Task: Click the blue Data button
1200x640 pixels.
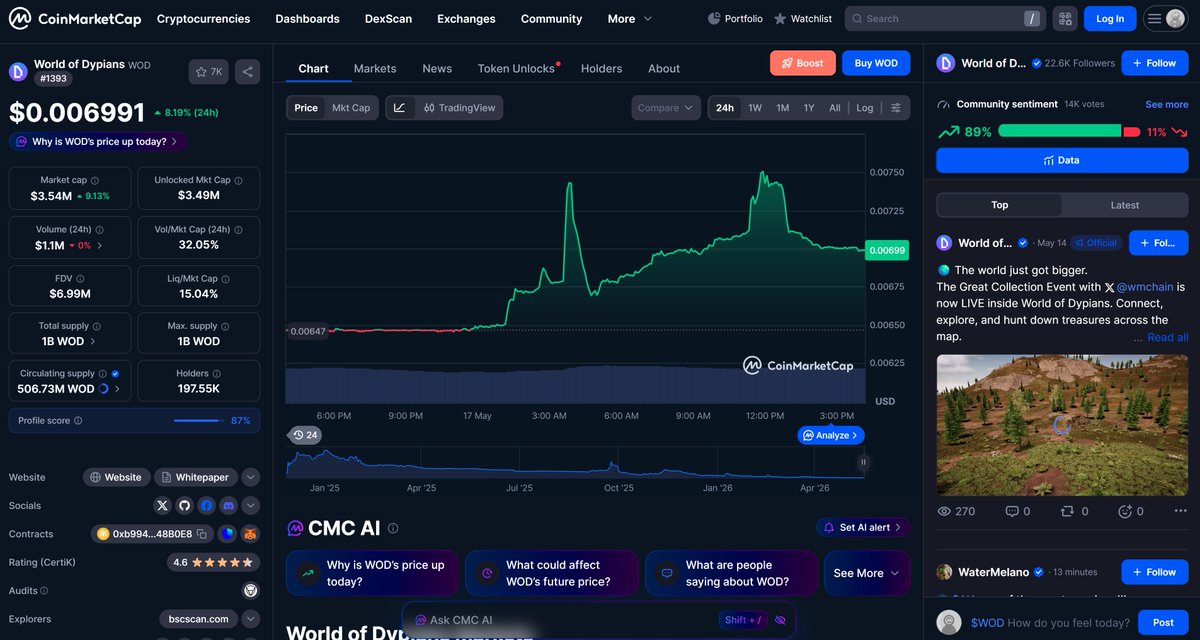Action: (x=1062, y=160)
